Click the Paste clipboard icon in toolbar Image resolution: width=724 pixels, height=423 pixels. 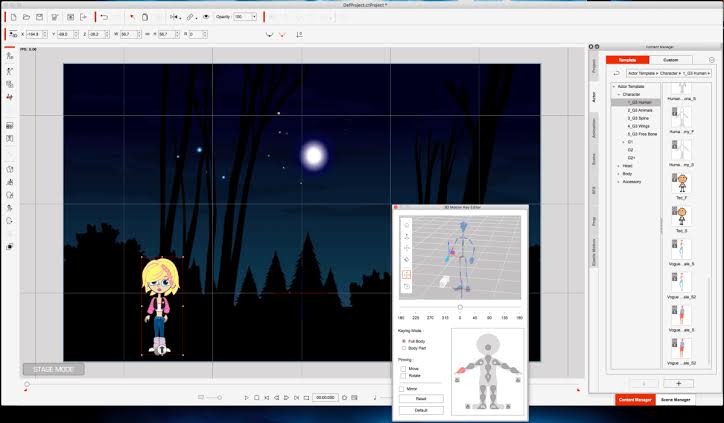(x=145, y=17)
